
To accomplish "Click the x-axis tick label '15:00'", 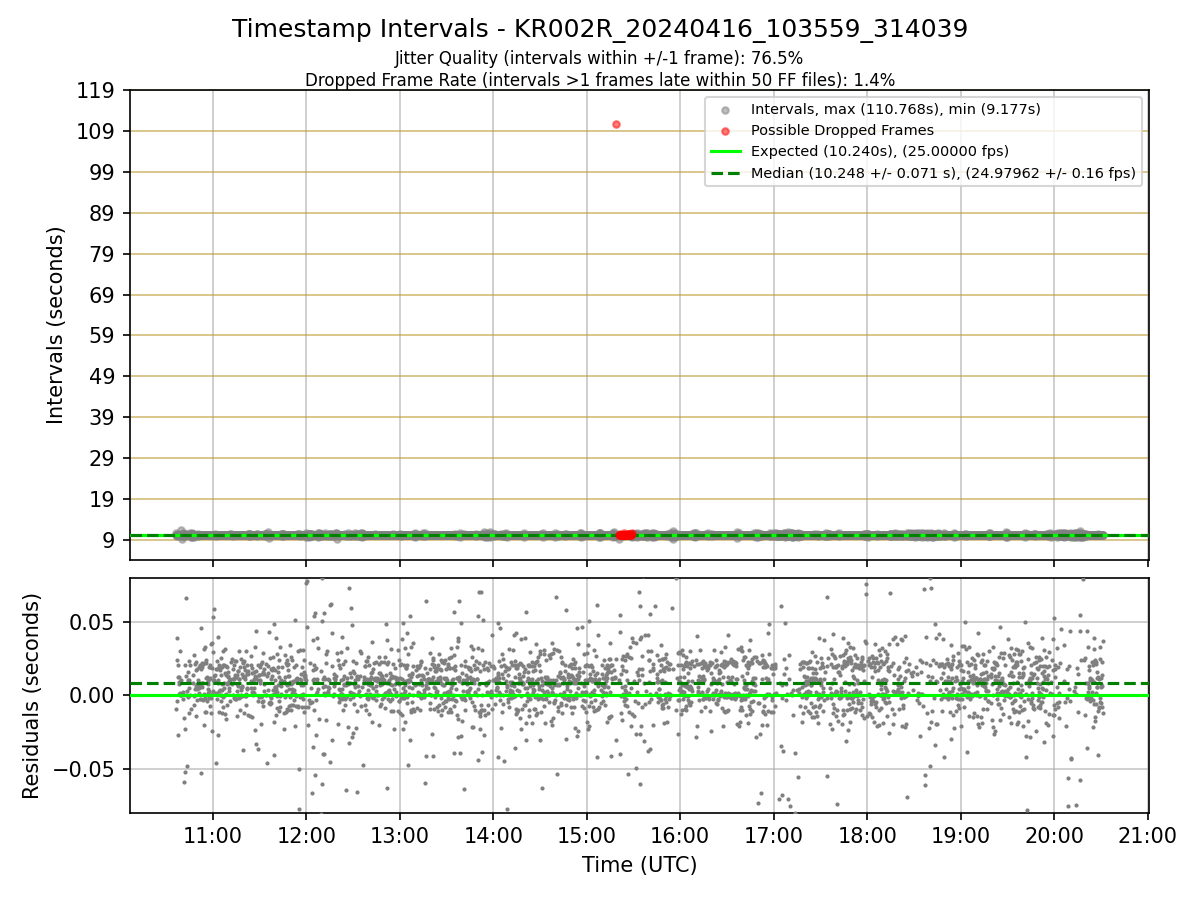I will pyautogui.click(x=587, y=835).
